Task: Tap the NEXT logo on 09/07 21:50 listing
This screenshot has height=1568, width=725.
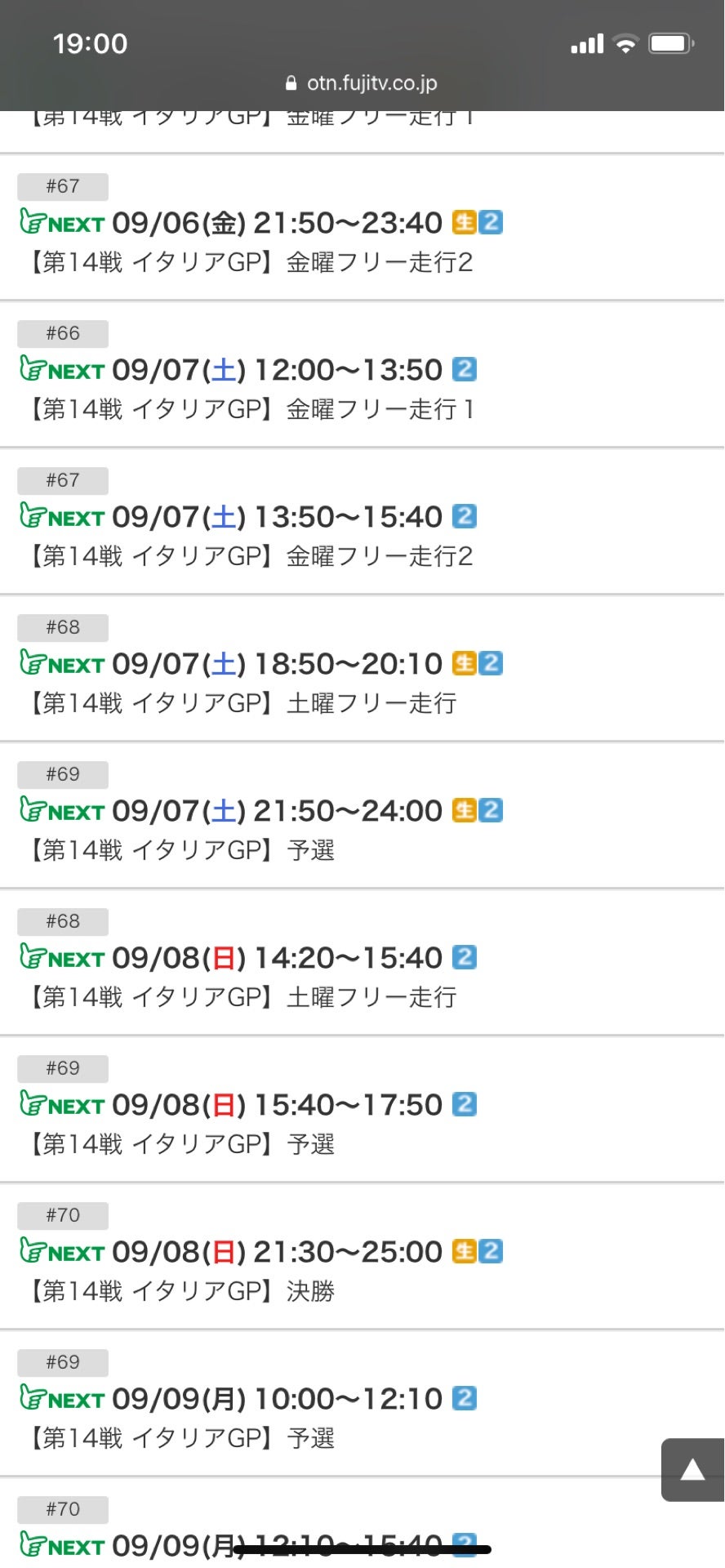Action: coord(62,811)
